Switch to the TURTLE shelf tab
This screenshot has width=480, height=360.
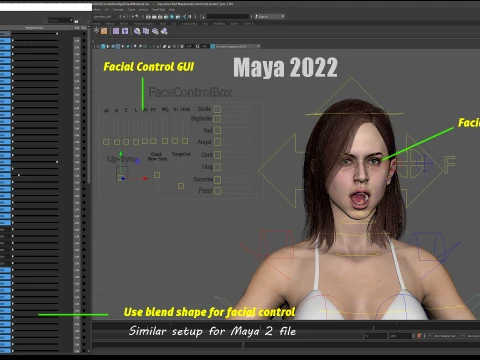(x=248, y=24)
